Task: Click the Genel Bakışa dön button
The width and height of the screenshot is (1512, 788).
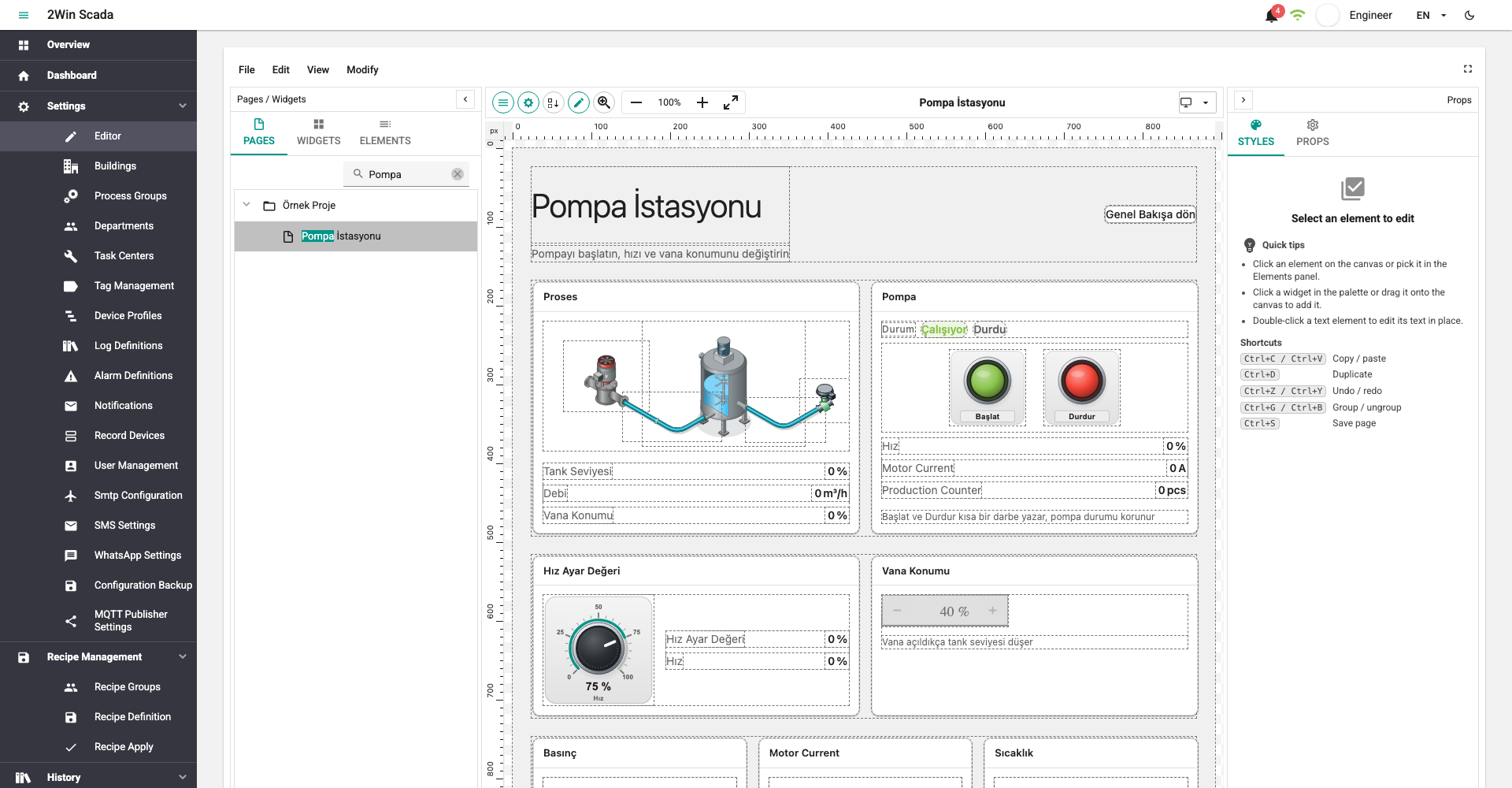Action: point(1150,214)
